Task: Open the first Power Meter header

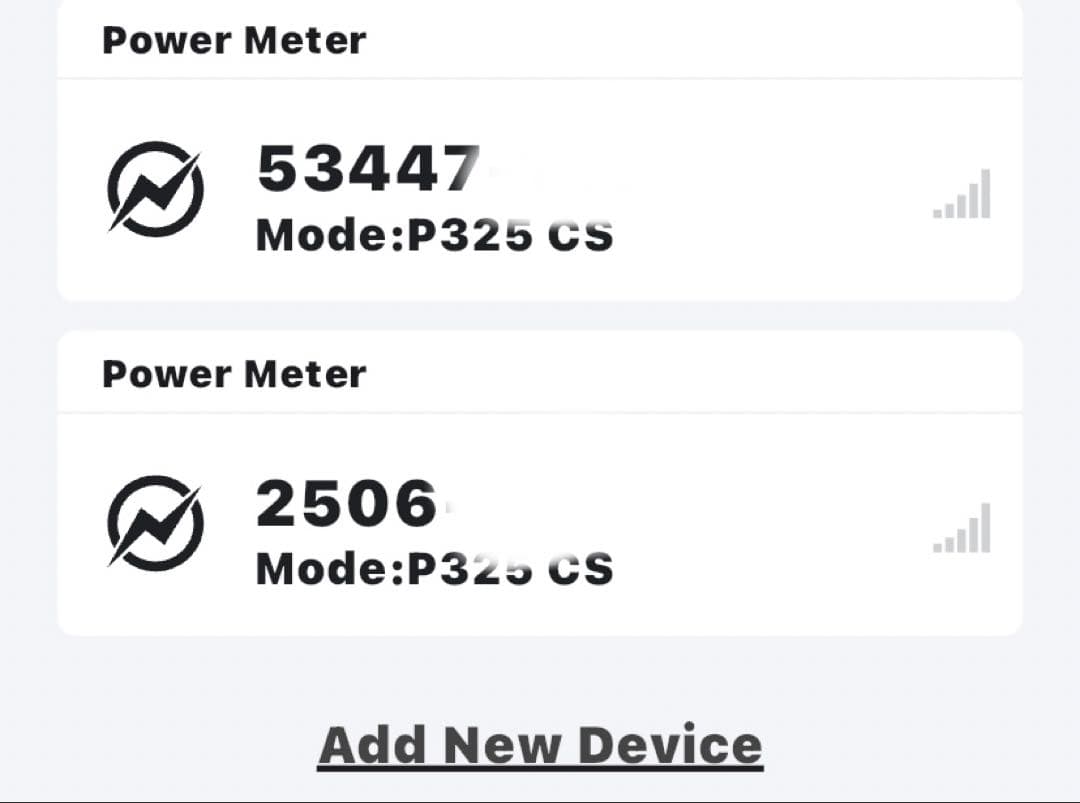Action: click(x=234, y=40)
